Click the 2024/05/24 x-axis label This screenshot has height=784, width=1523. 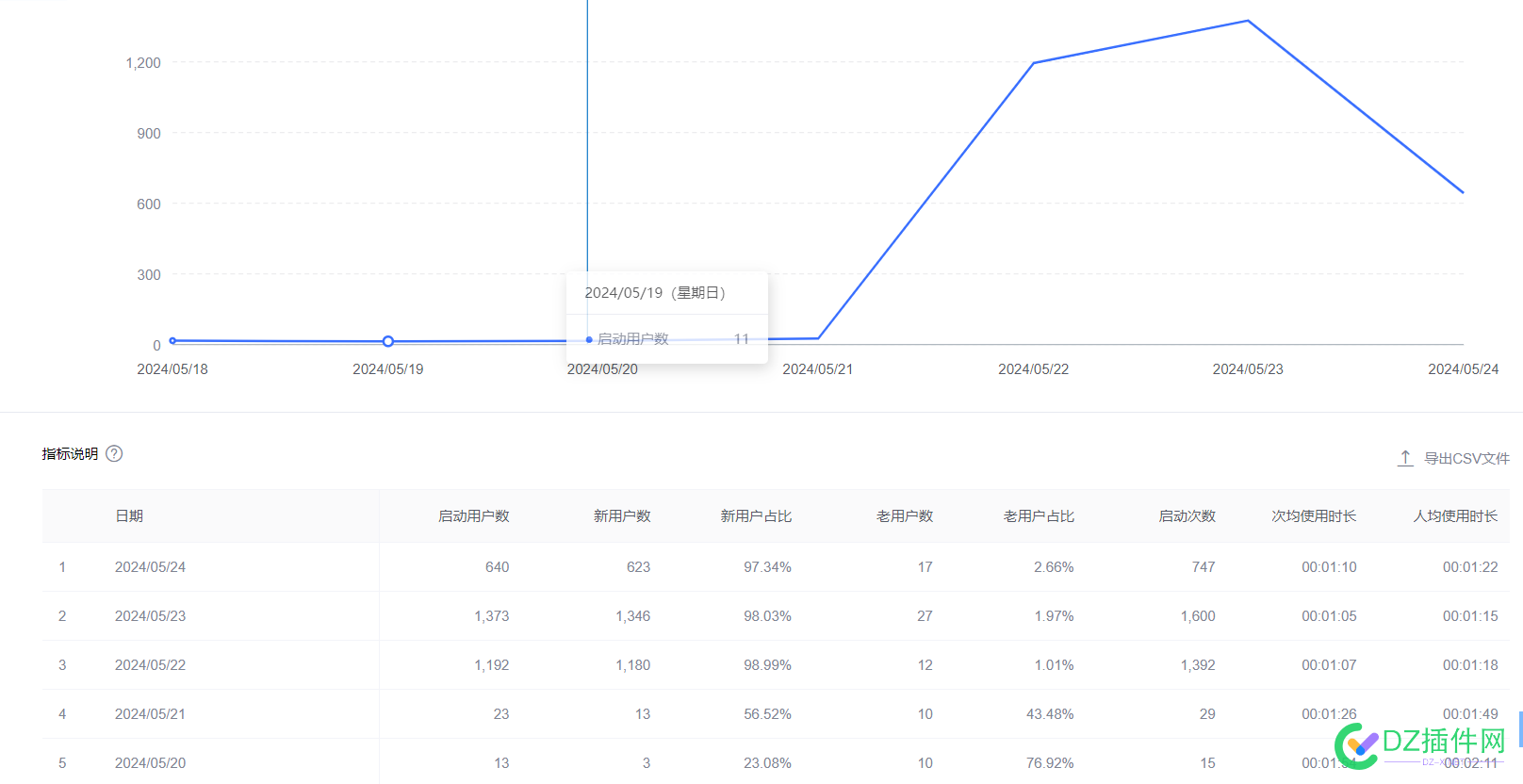1463,368
